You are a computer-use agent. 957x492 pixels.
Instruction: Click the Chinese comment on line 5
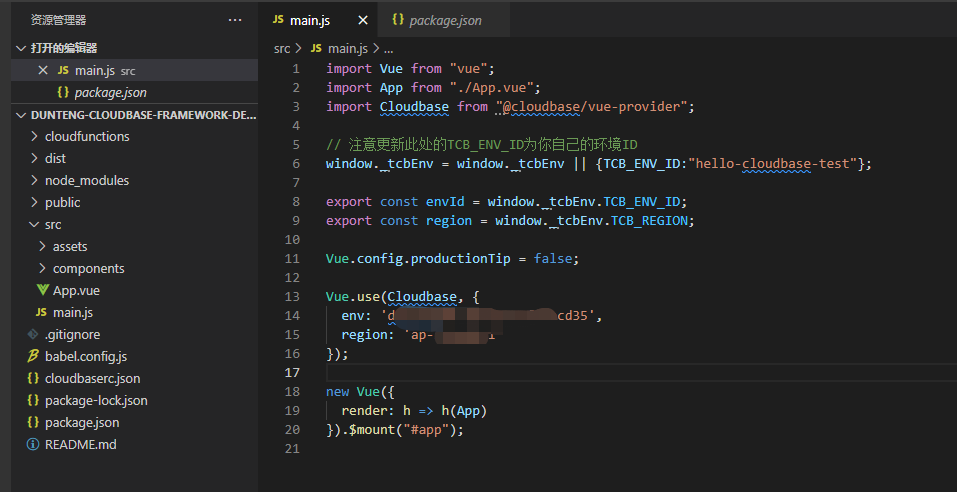[x=482, y=145]
